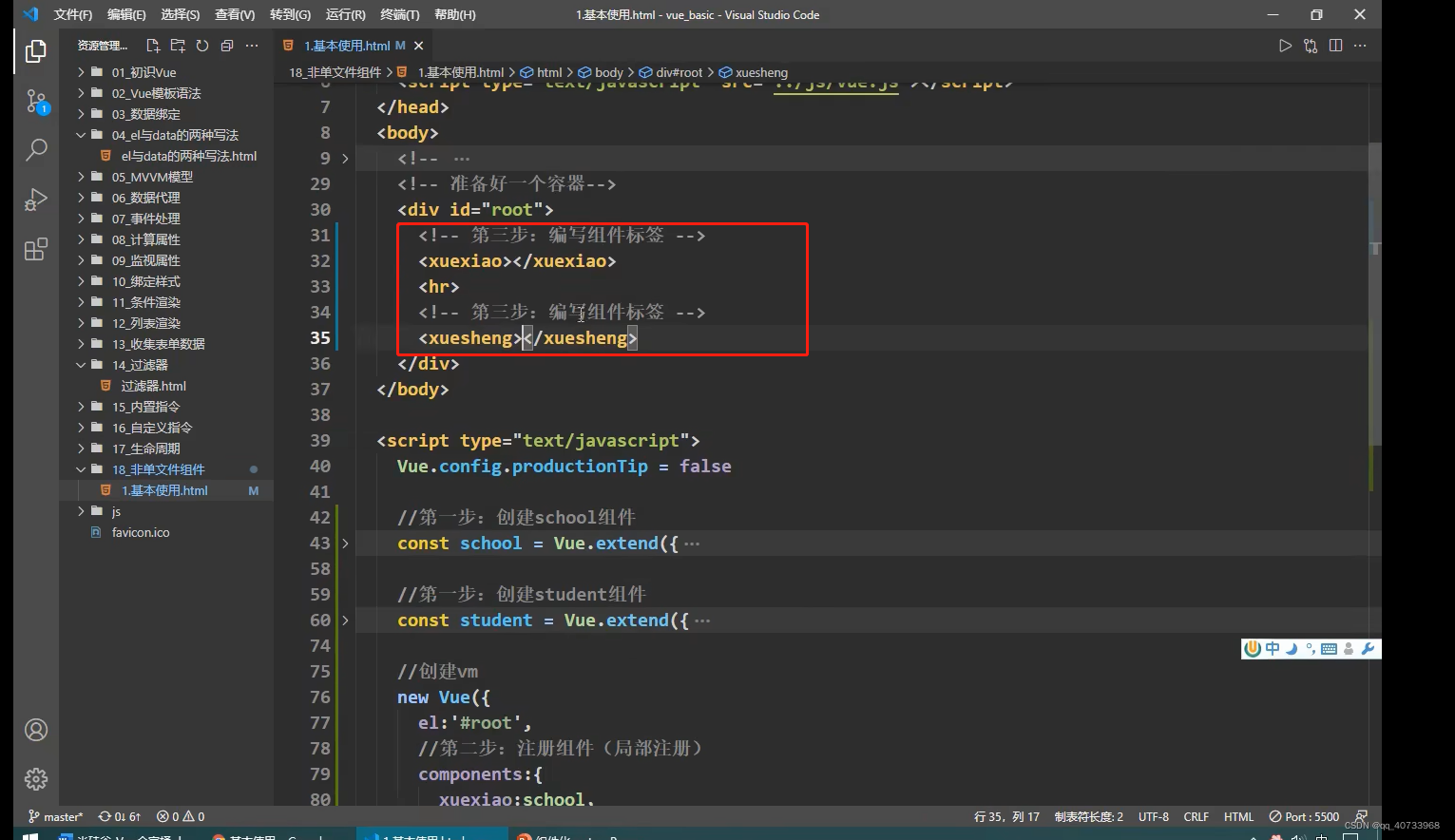Unfold the collapsed comment at line 9
Image resolution: width=1455 pixels, height=840 pixels.
tap(345, 159)
